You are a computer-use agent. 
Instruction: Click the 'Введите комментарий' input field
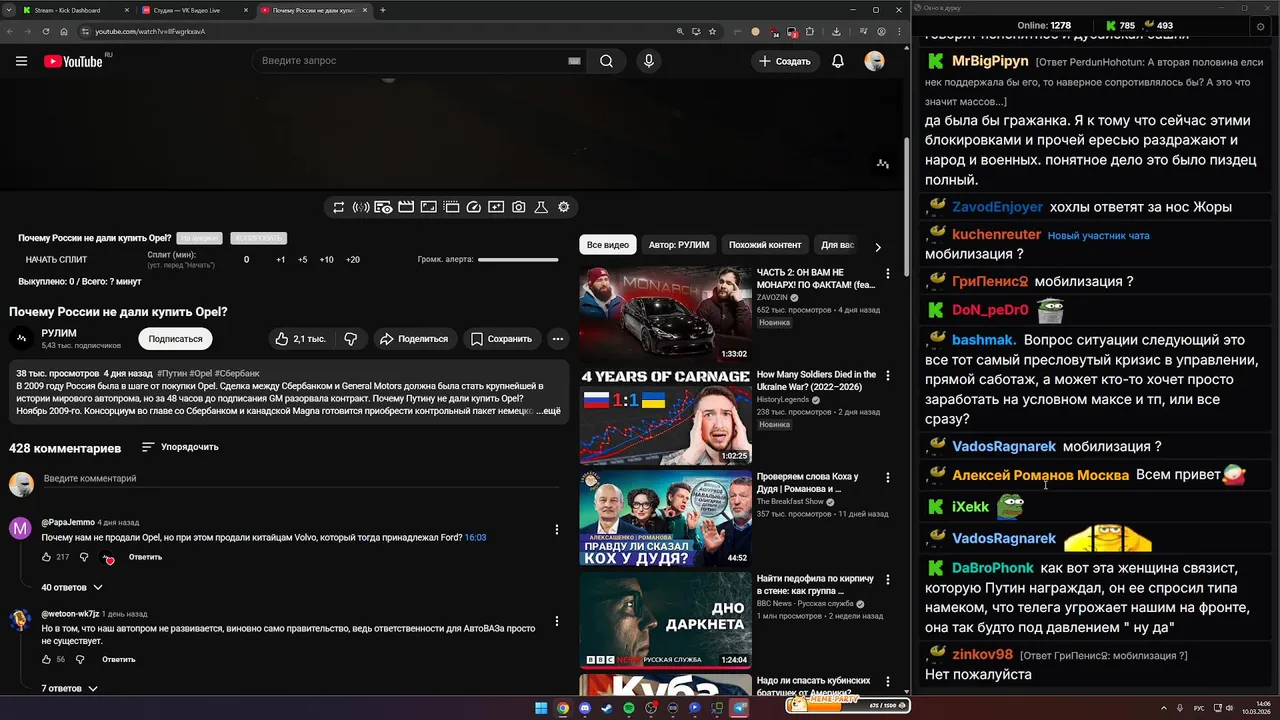pyautogui.click(x=300, y=479)
